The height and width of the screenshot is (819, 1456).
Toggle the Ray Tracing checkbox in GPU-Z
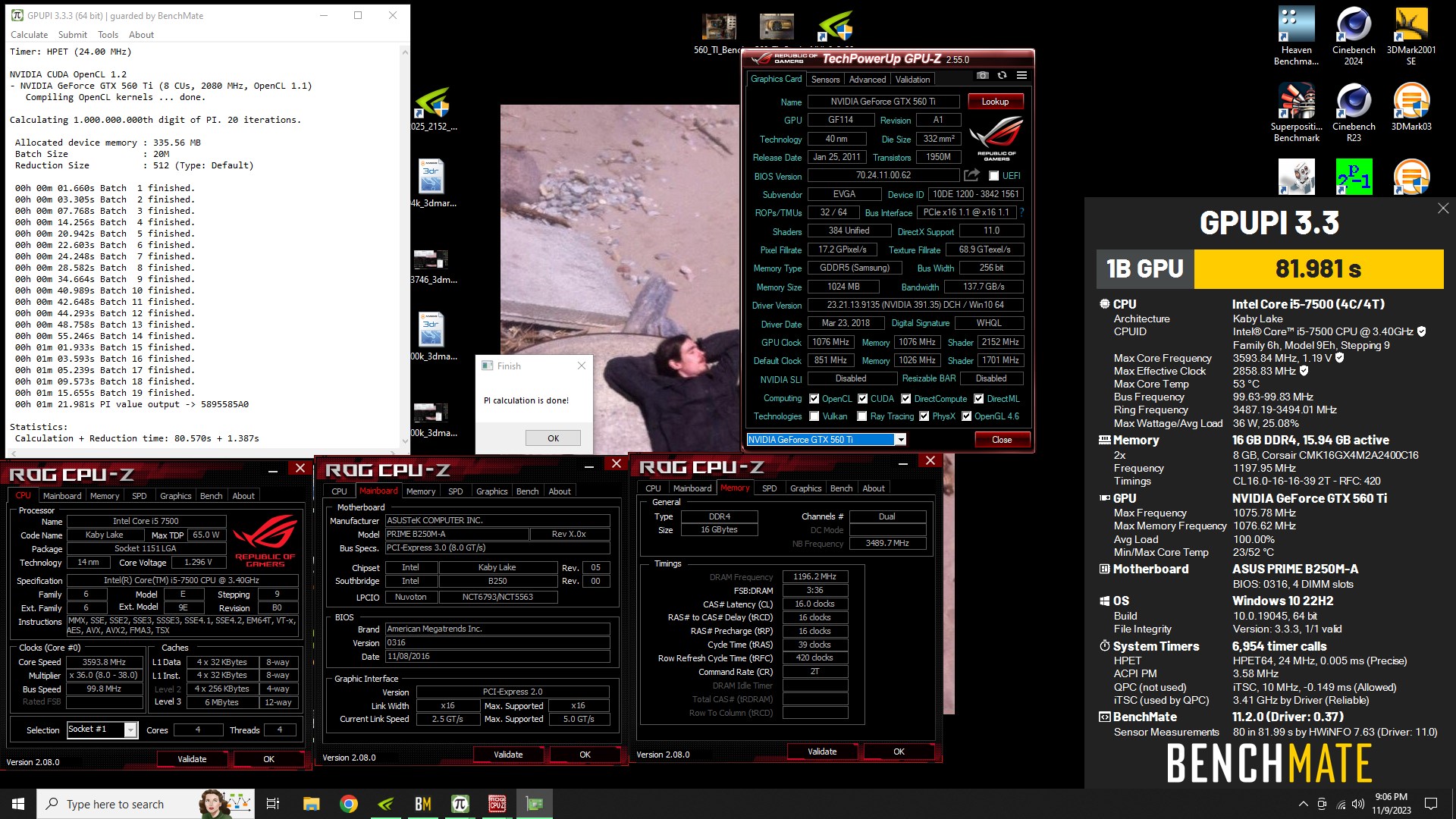pyautogui.click(x=862, y=416)
